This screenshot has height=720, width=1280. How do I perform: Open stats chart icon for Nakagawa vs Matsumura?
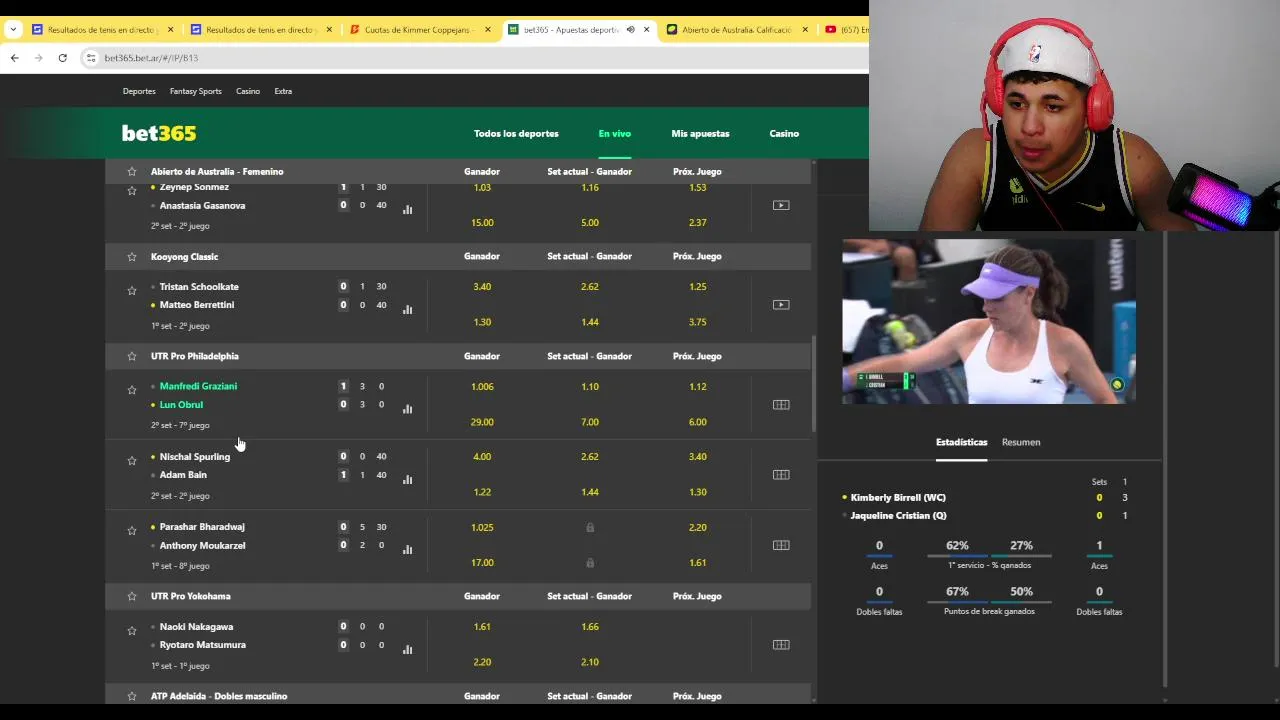pos(407,649)
